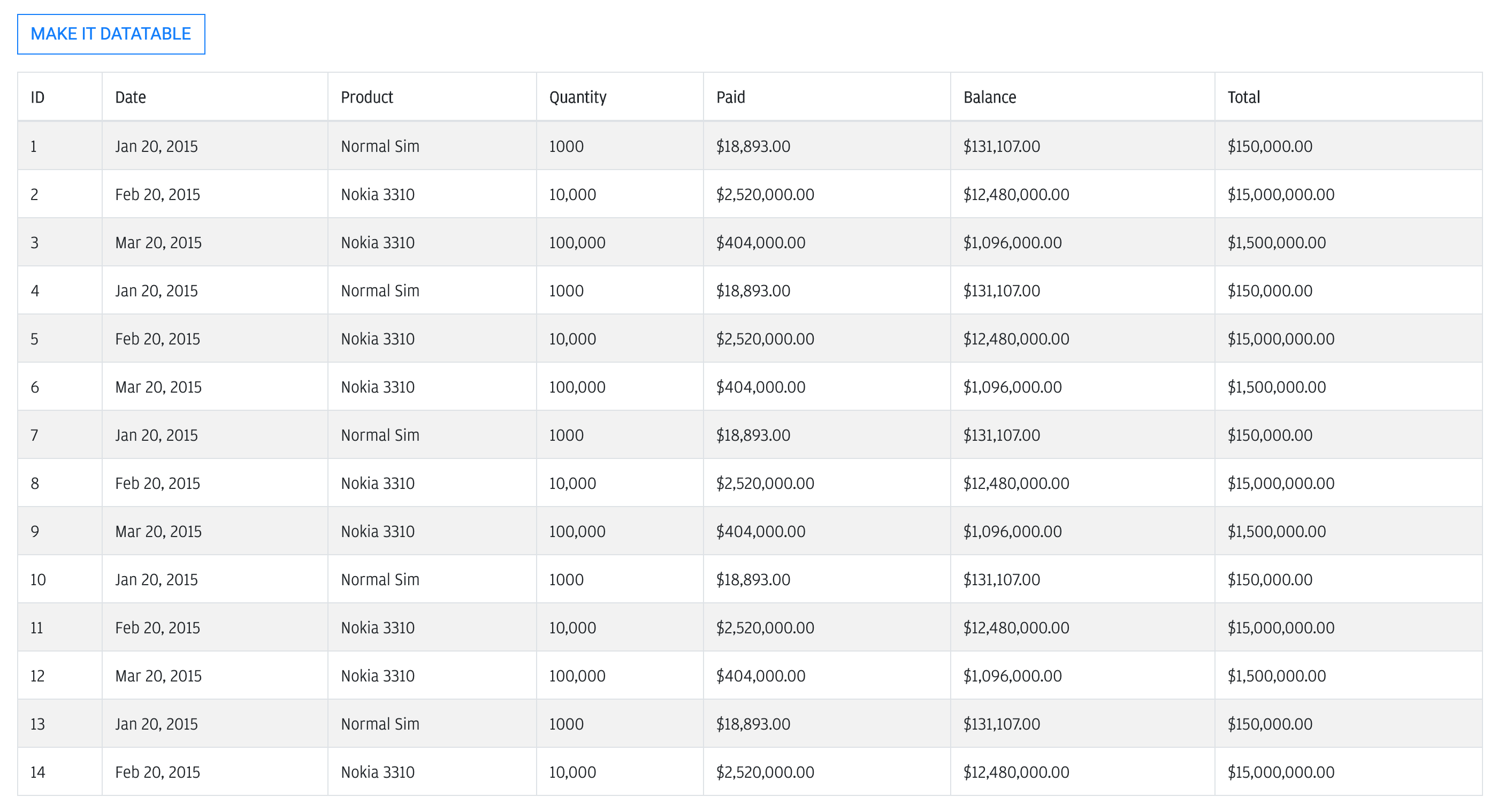Click the Total column header

pyautogui.click(x=1349, y=97)
